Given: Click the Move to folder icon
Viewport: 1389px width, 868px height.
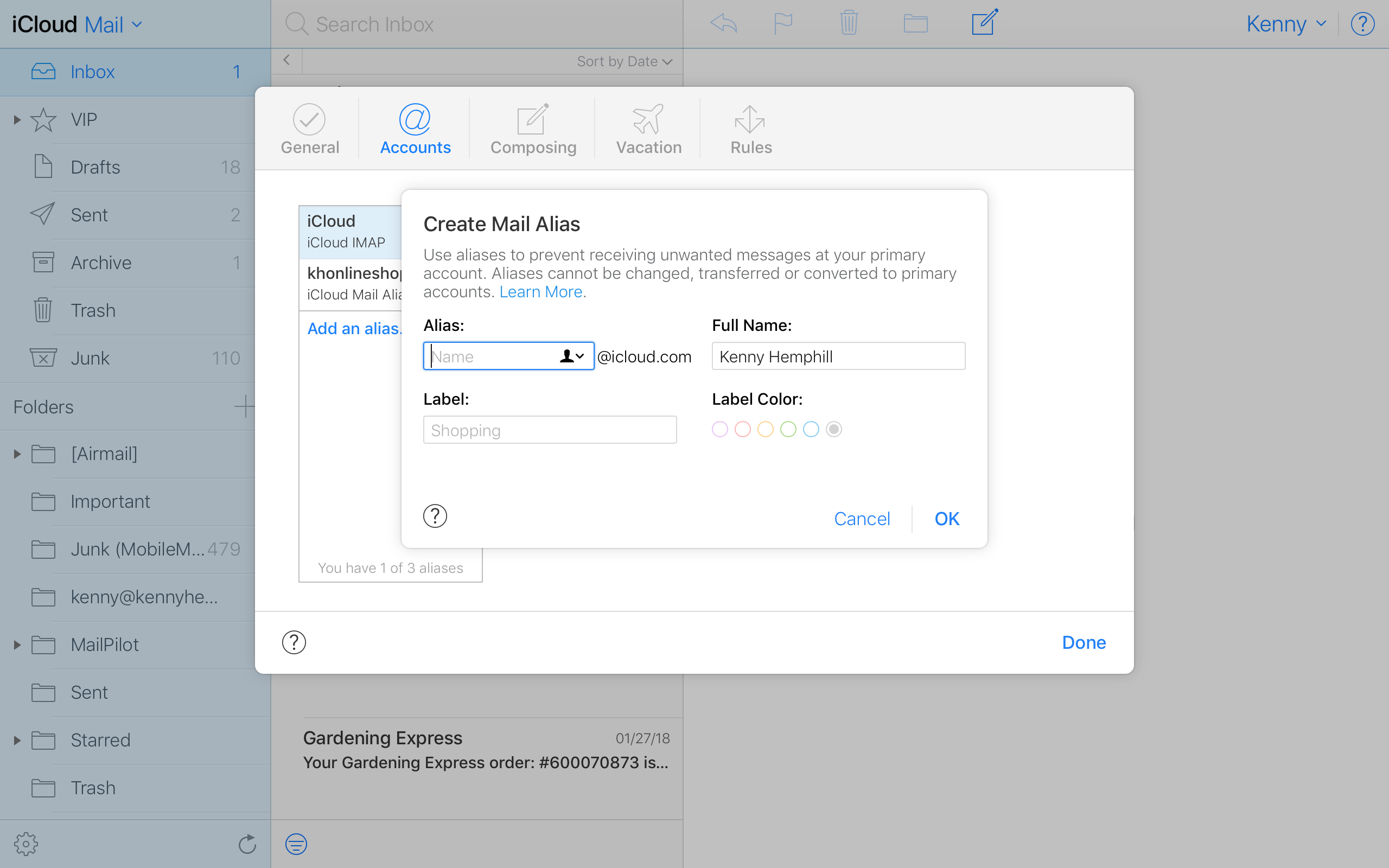Looking at the screenshot, I should point(915,23).
